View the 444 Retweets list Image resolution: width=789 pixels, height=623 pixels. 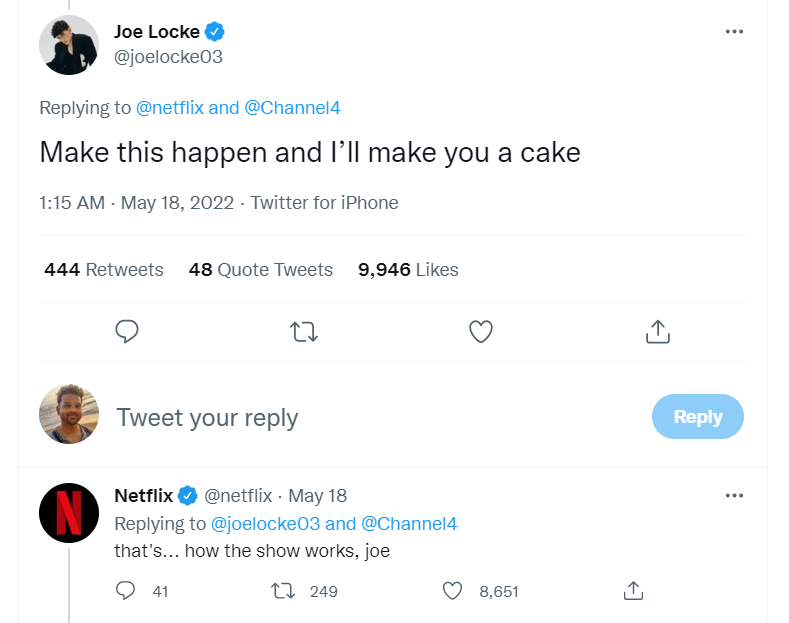click(104, 269)
